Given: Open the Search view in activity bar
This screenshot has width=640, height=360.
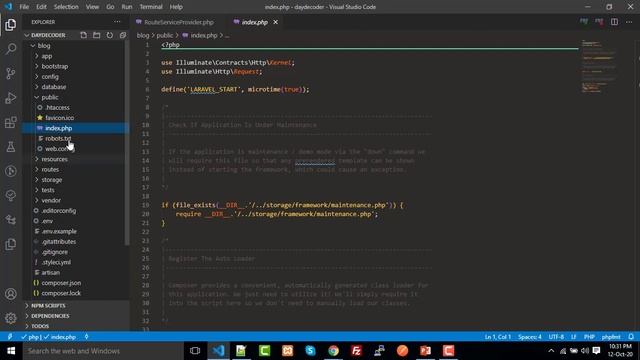Looking at the screenshot, I should (11, 49).
